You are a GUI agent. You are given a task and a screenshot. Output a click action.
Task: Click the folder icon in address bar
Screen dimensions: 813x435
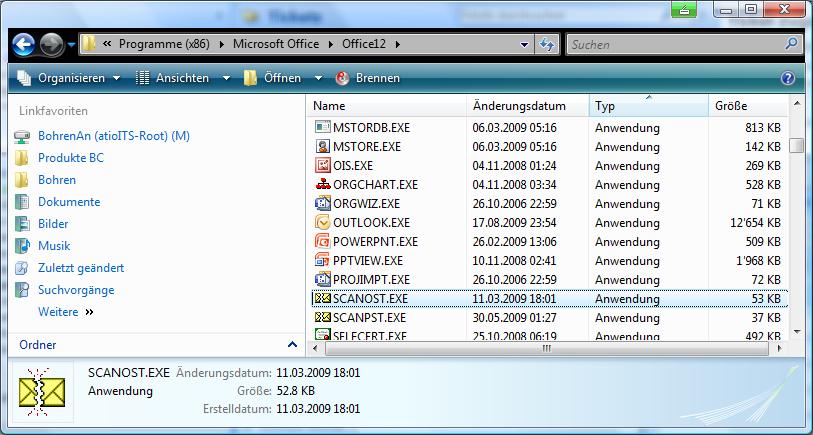[x=89, y=44]
